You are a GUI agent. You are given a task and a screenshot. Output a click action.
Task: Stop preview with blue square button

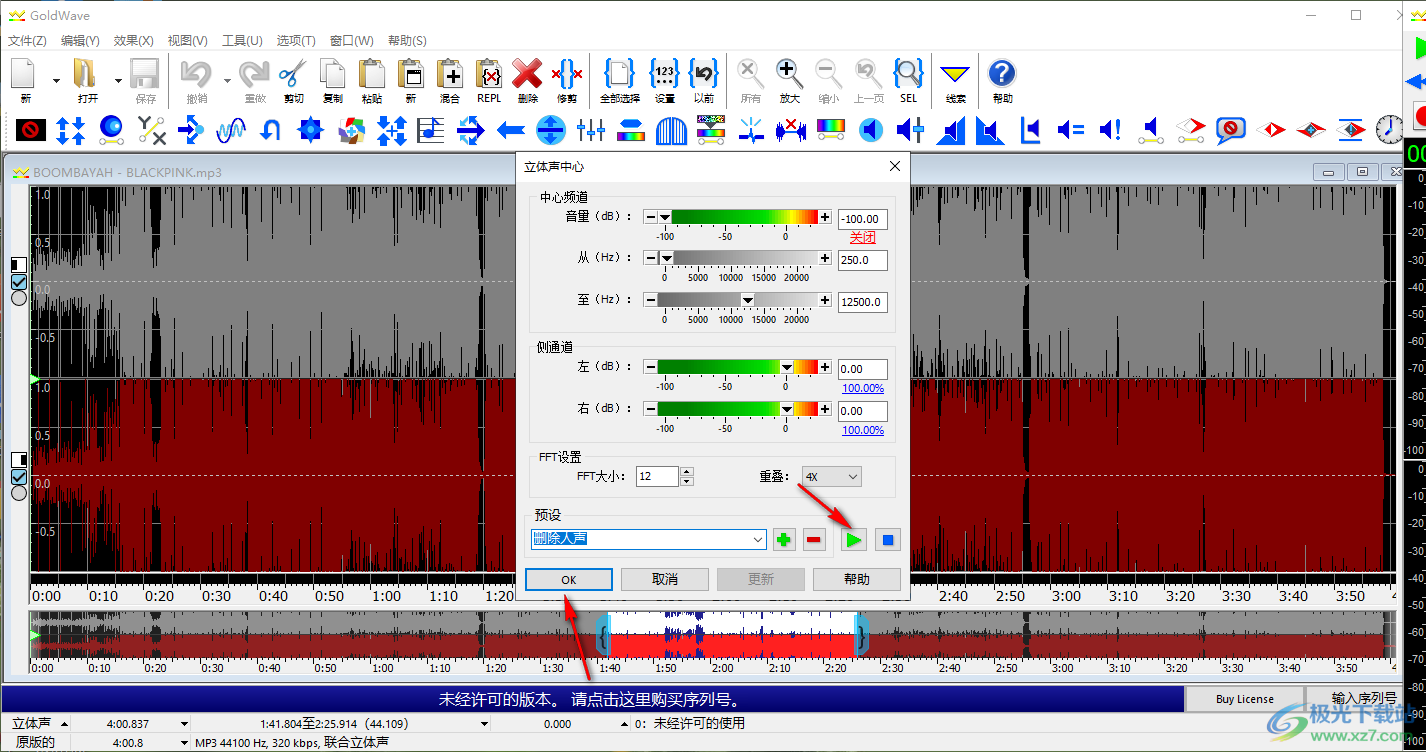[x=887, y=540]
